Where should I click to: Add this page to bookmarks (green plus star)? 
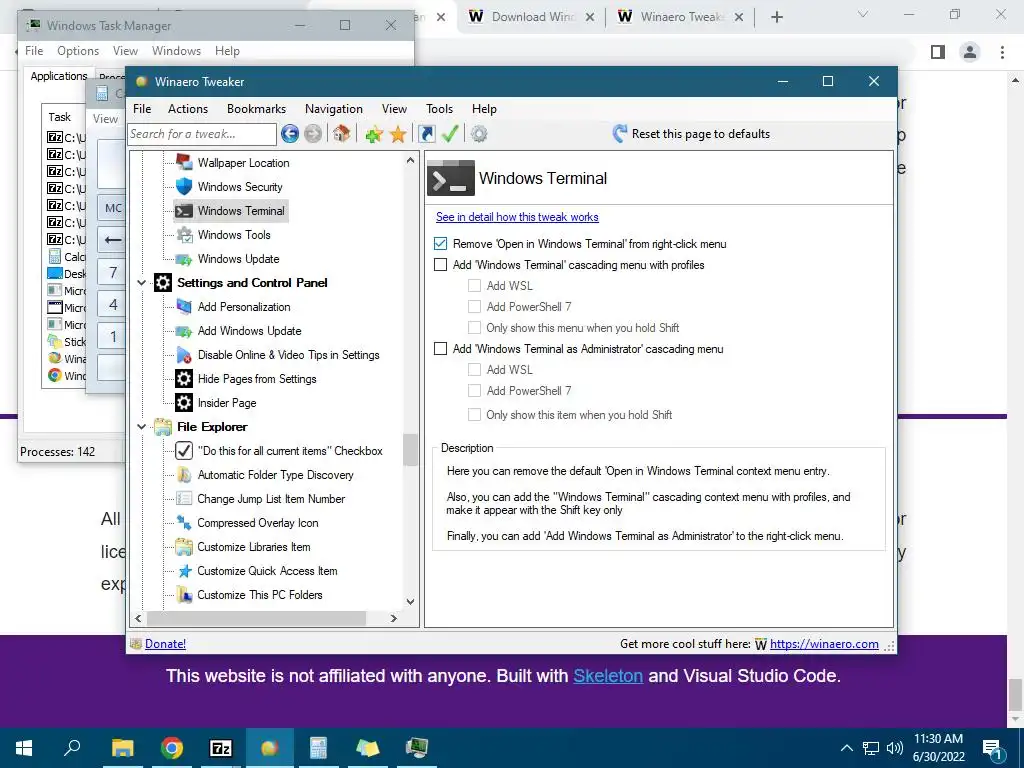click(374, 135)
